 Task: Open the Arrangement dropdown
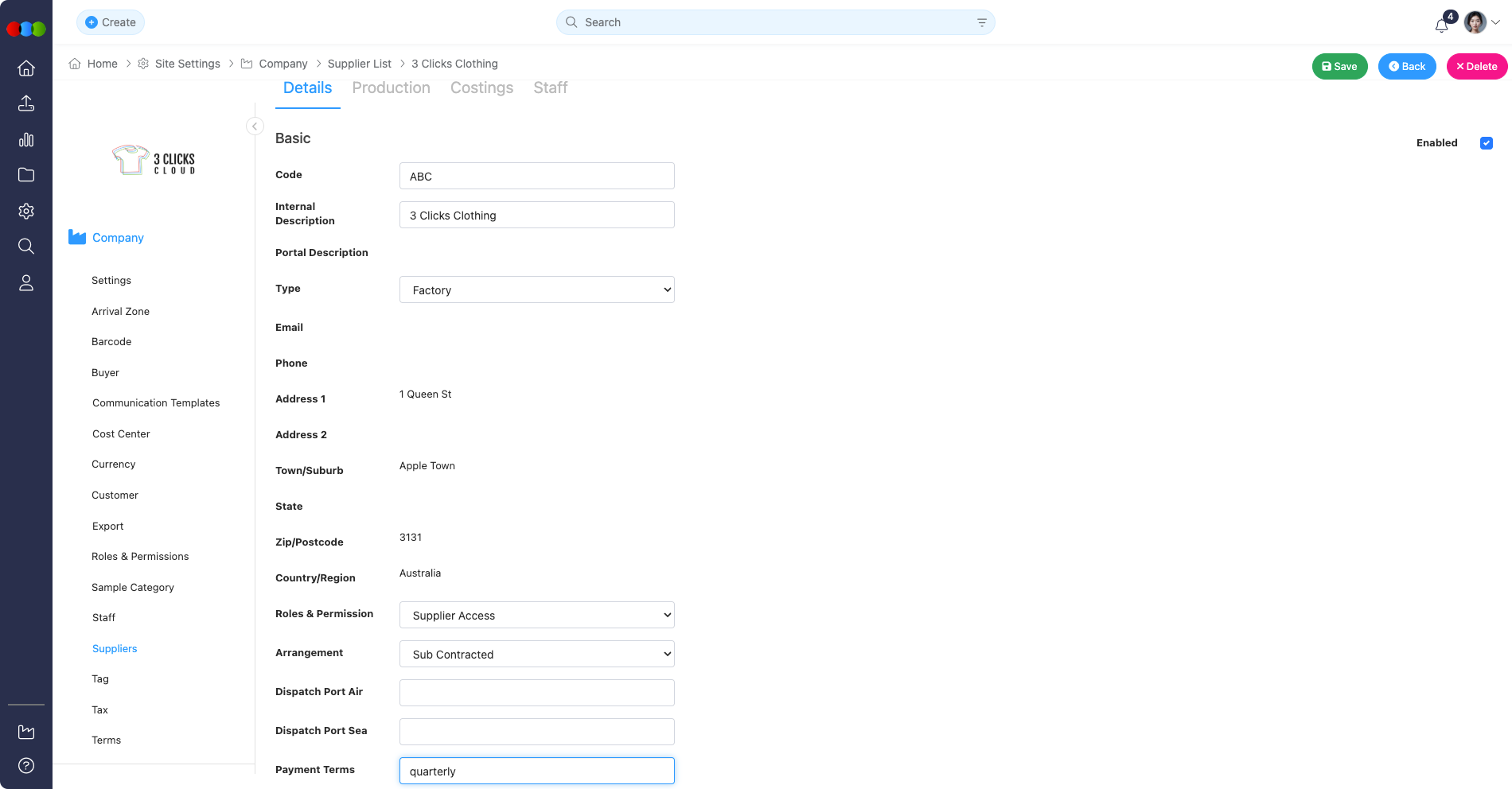click(536, 654)
